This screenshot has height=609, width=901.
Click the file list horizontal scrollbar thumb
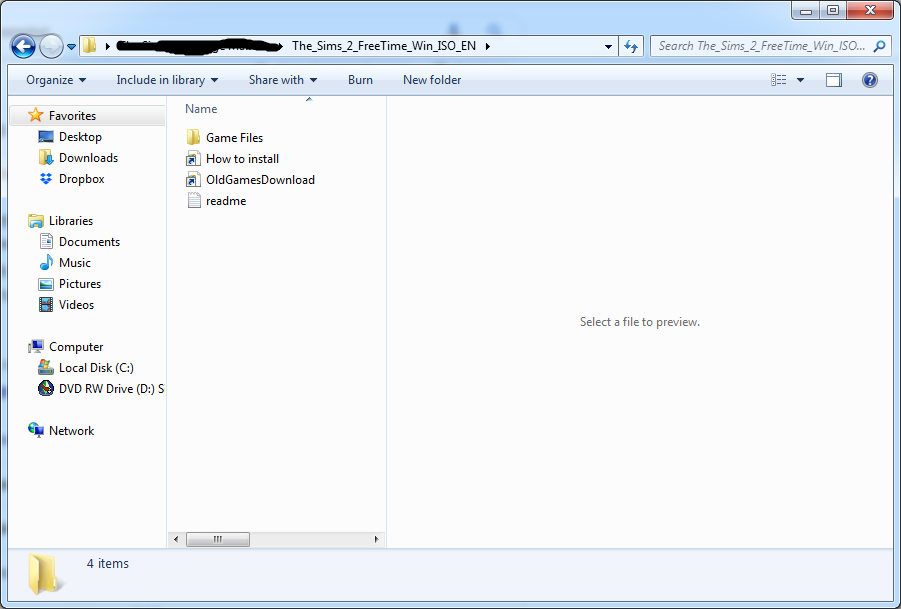[x=218, y=539]
